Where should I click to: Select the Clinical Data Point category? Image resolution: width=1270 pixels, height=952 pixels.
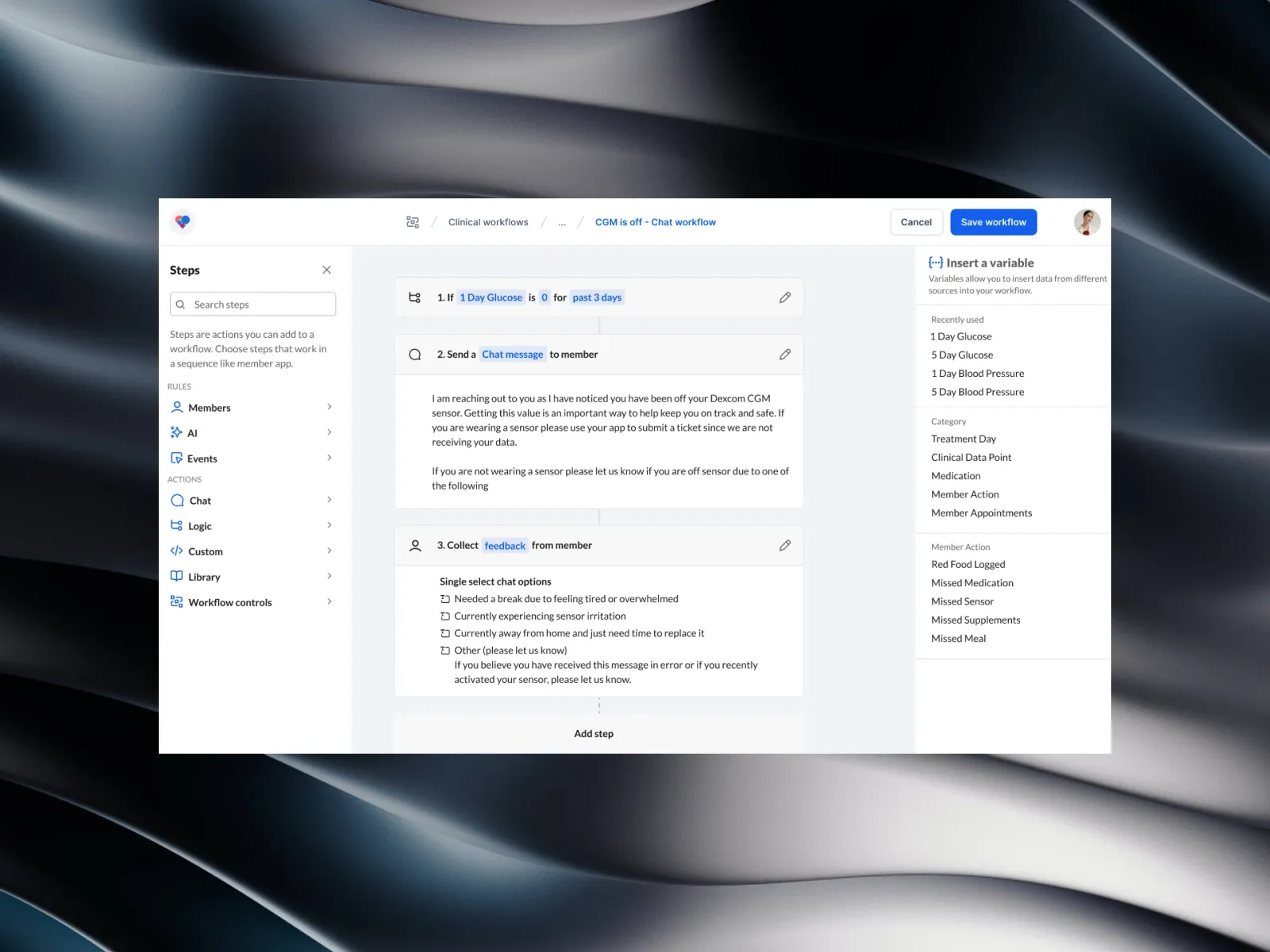tap(972, 458)
